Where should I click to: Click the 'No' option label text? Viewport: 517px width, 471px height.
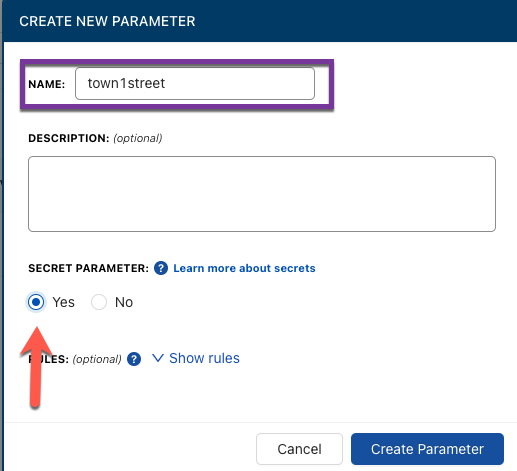click(x=124, y=302)
